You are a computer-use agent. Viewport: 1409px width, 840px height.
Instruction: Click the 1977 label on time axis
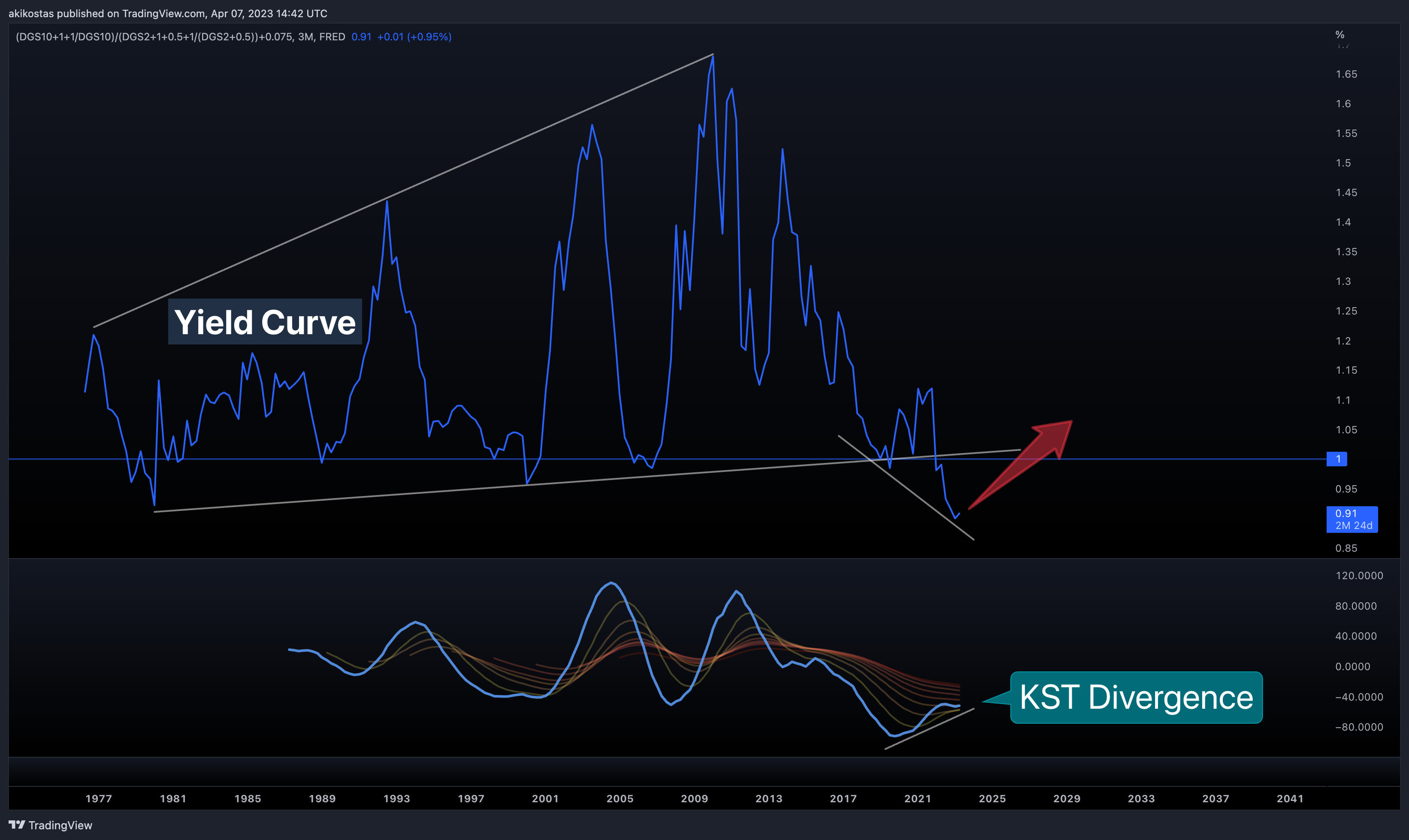point(99,799)
